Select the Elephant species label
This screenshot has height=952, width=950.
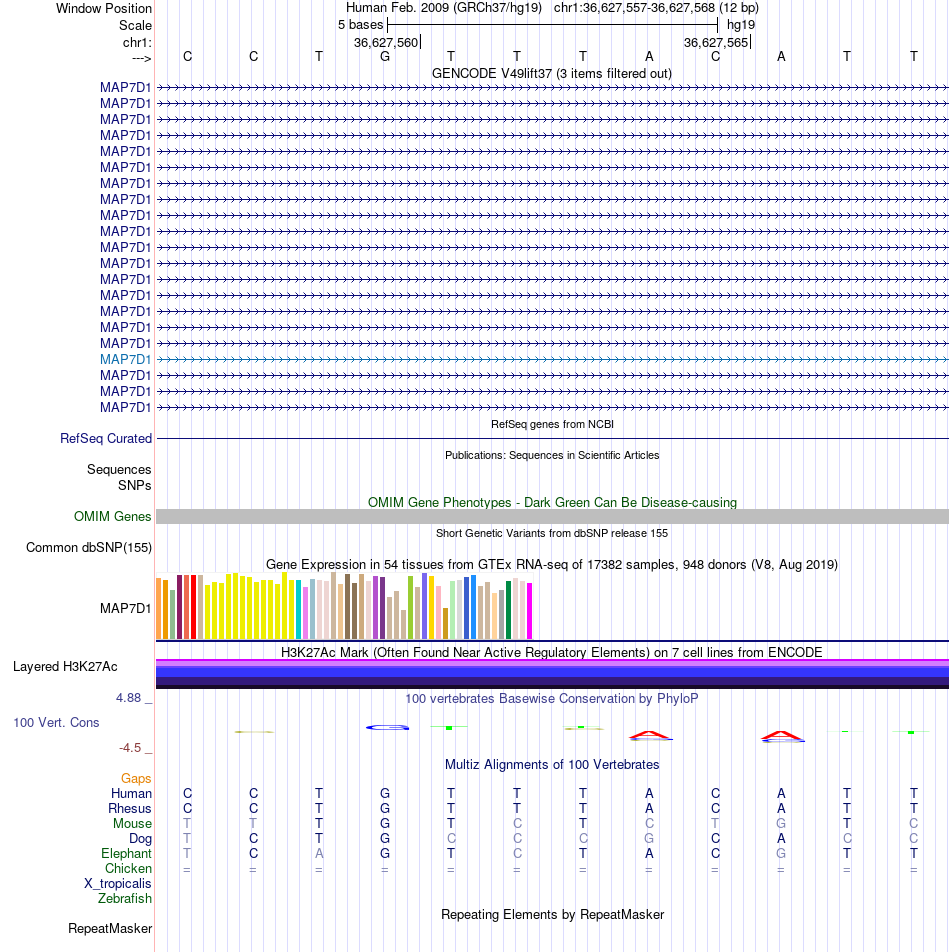126,853
